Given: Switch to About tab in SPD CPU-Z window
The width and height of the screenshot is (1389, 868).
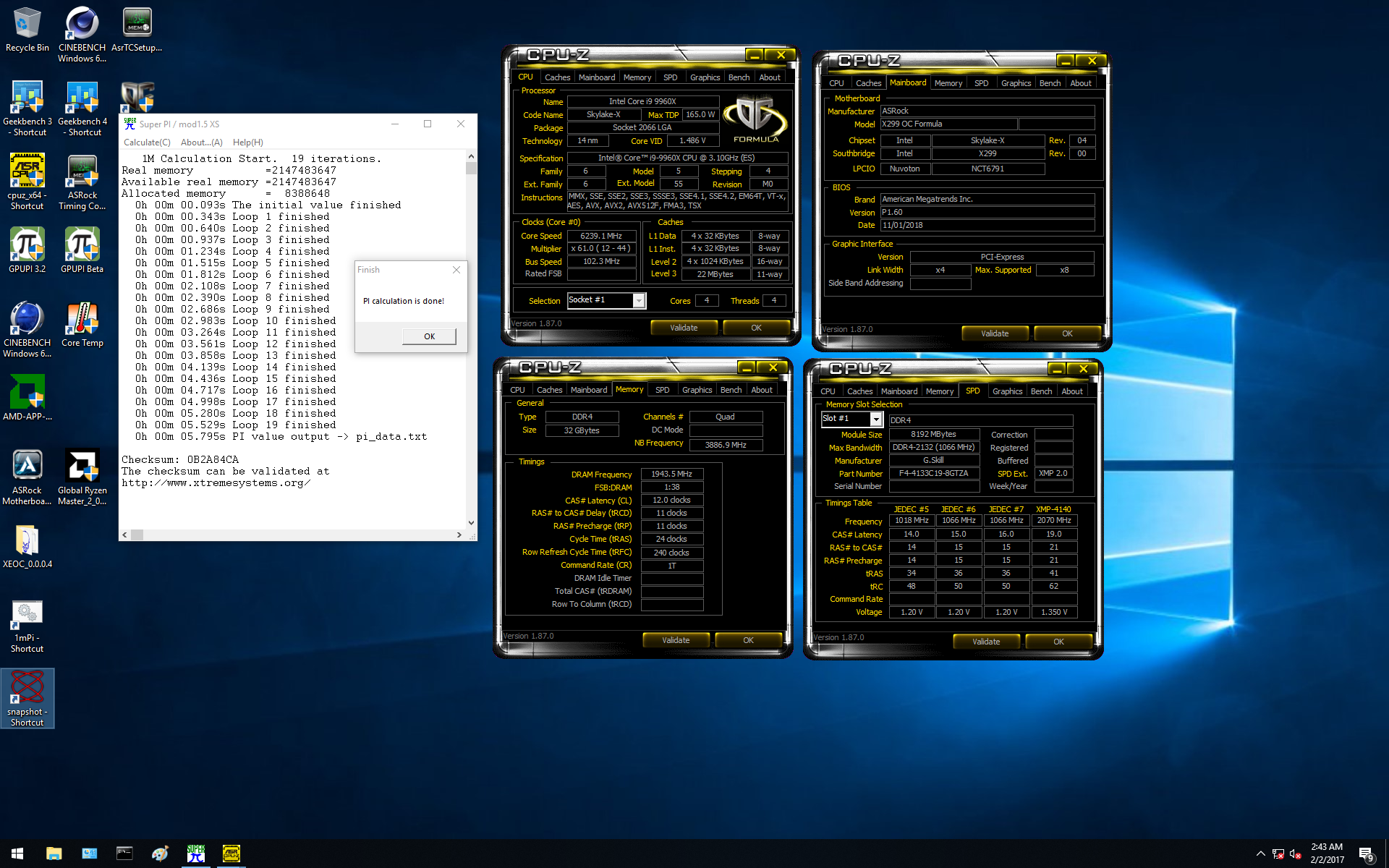Looking at the screenshot, I should click(x=1072, y=391).
